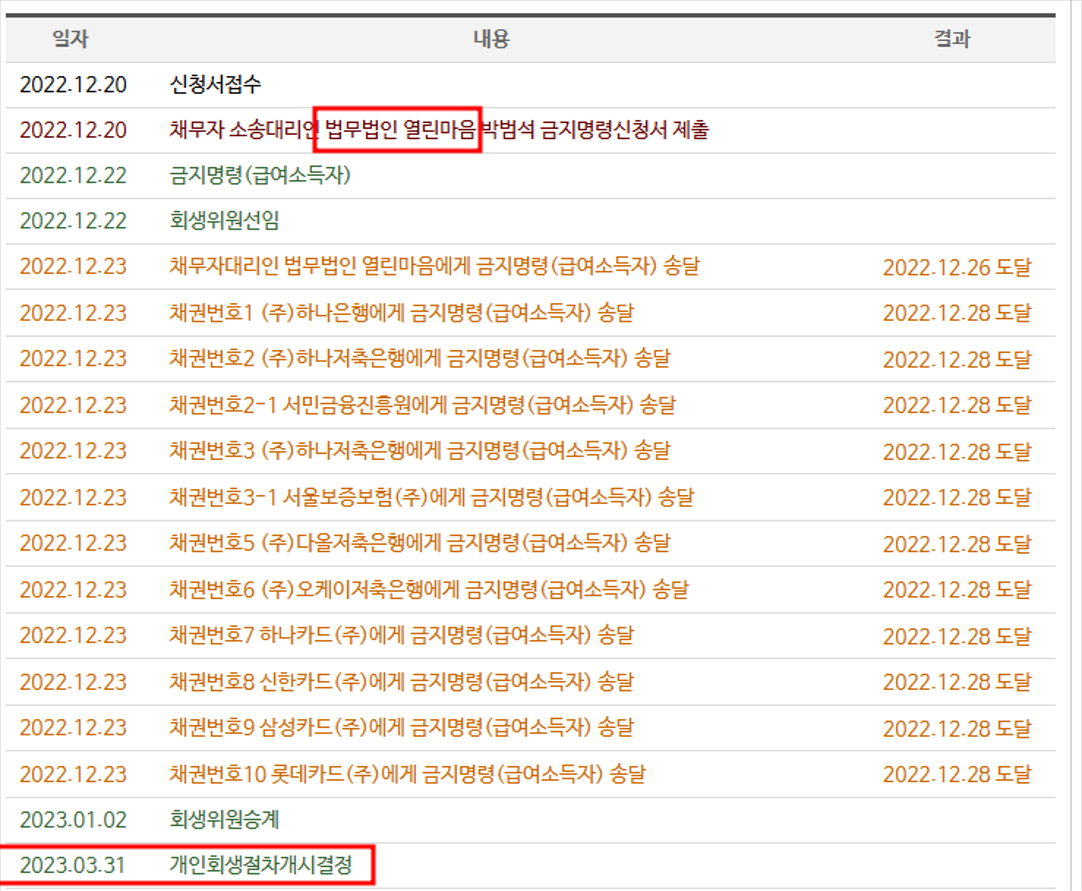Click 도달 result for 채권번호1 하나은행
The image size is (1082, 891).
coord(957,313)
